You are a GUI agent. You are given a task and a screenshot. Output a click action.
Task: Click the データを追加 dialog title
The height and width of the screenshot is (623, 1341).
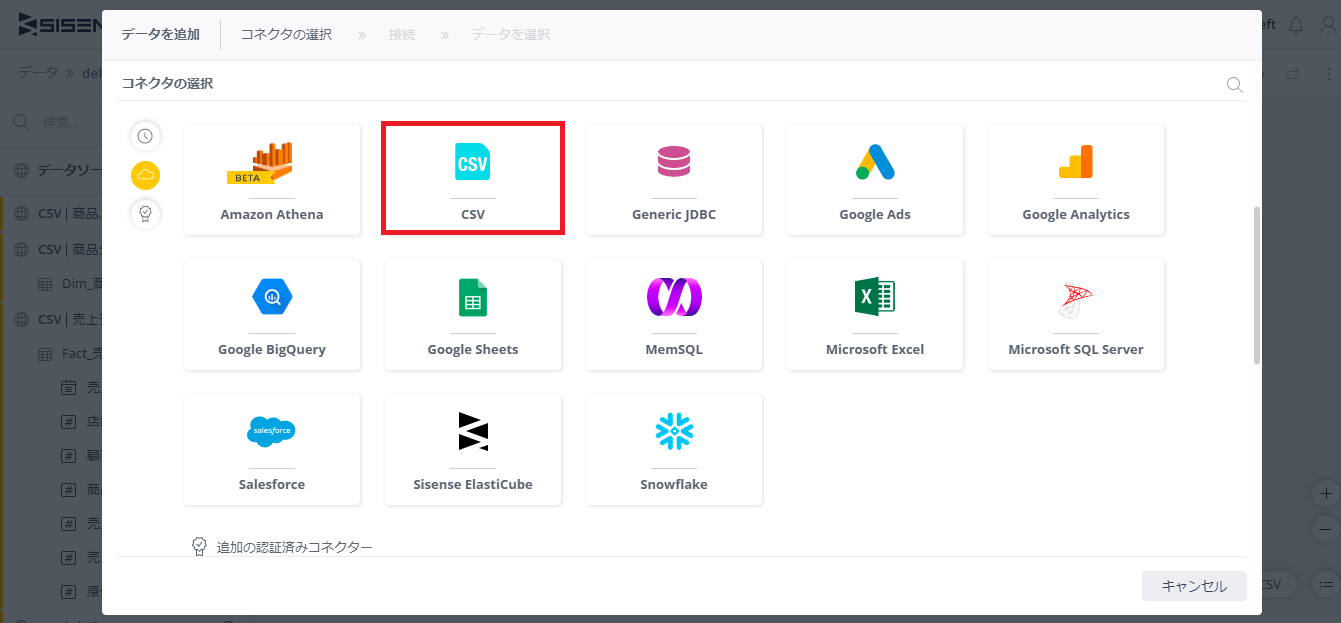[x=160, y=34]
